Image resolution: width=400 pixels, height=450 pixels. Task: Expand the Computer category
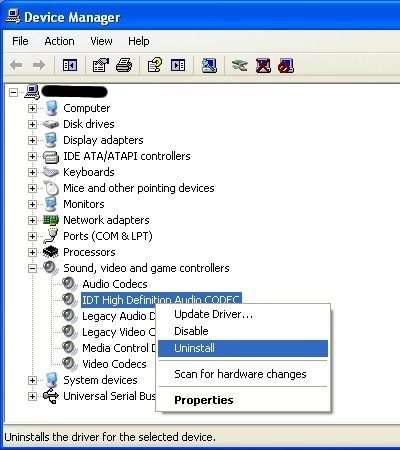[x=32, y=108]
